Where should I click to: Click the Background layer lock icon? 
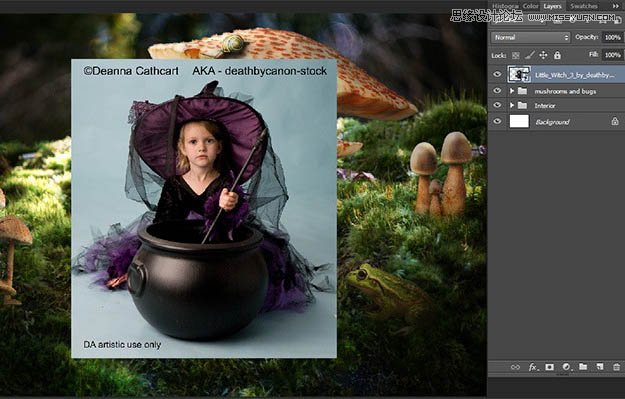[615, 121]
